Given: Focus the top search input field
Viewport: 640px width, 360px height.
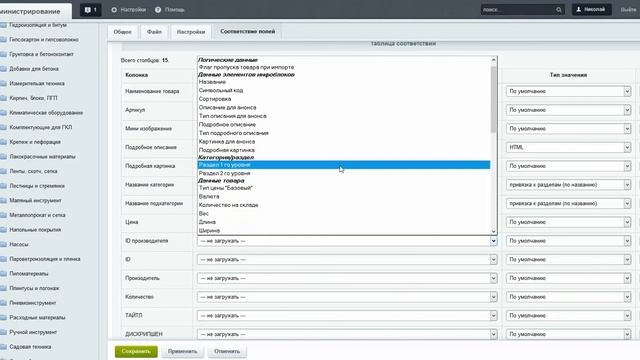Looking at the screenshot, I should tap(518, 10).
